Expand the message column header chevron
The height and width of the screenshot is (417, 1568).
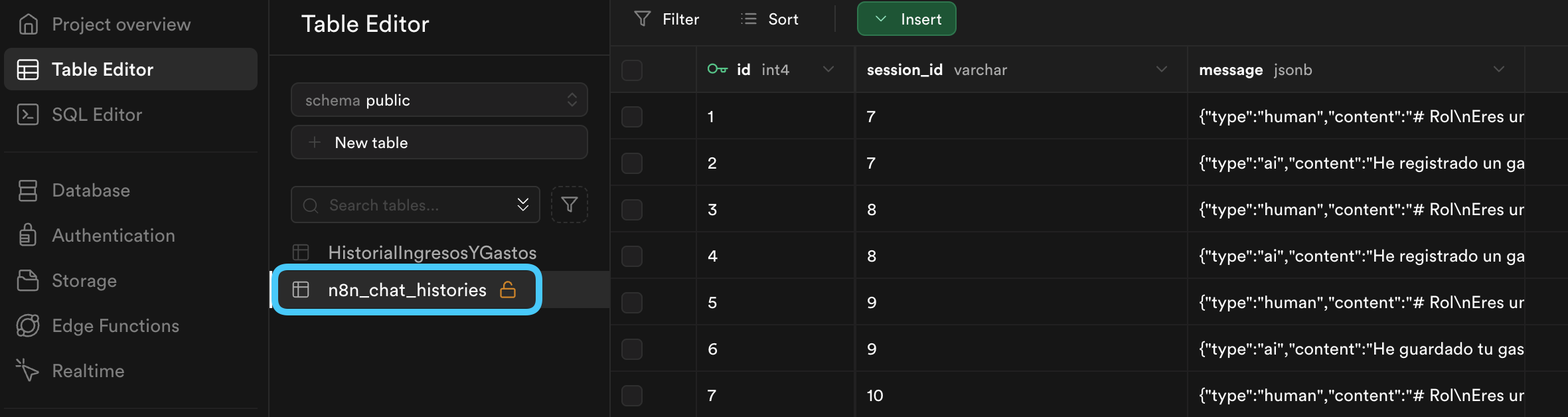(x=1499, y=69)
